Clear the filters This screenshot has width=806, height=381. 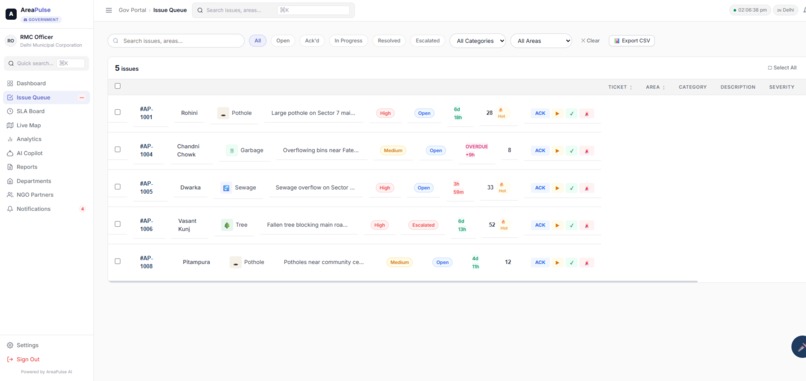590,41
